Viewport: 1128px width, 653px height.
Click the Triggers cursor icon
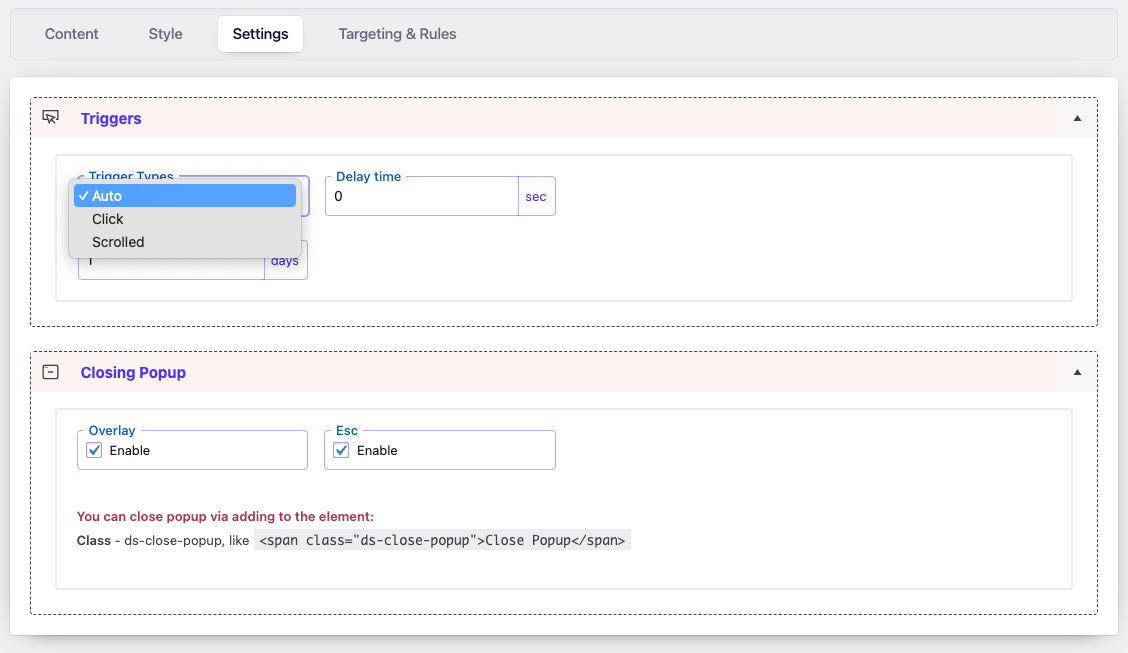point(50,117)
